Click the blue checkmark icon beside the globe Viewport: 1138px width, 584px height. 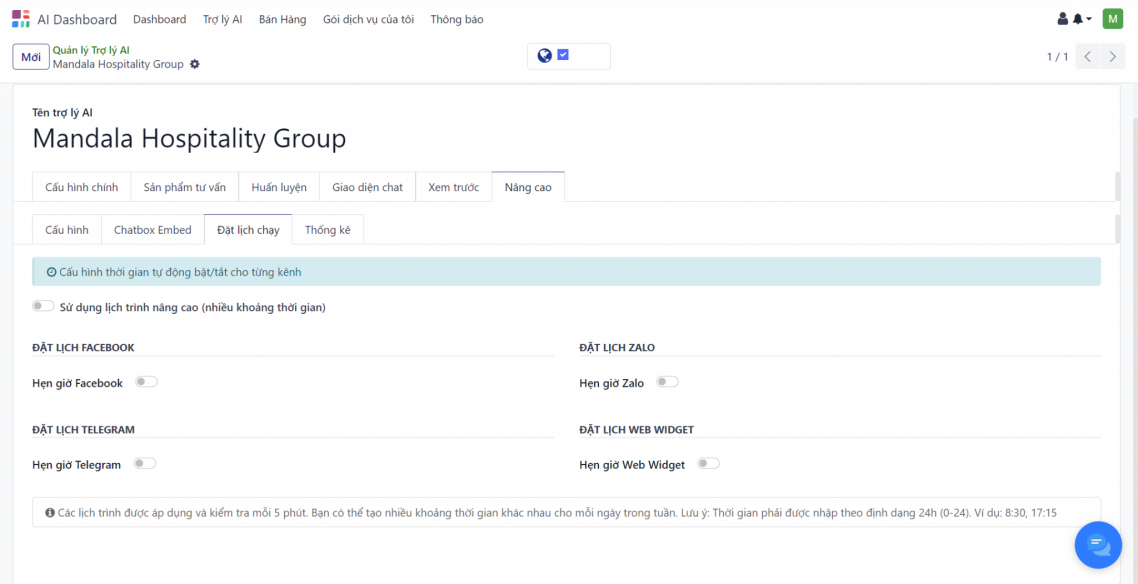coord(563,56)
